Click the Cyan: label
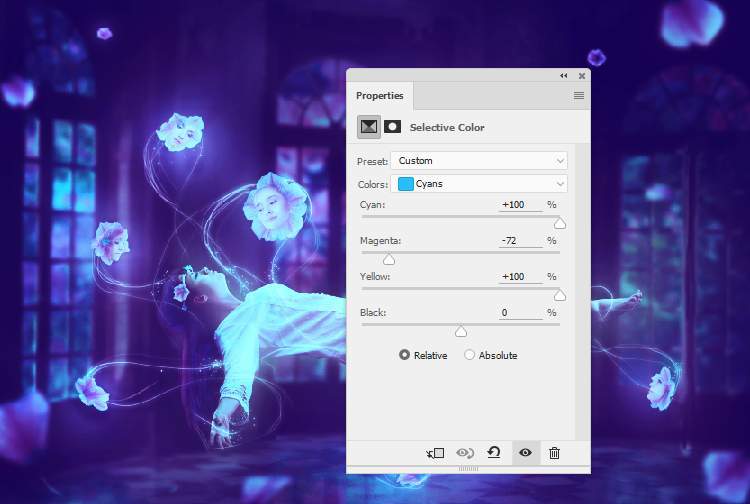 (x=372, y=205)
